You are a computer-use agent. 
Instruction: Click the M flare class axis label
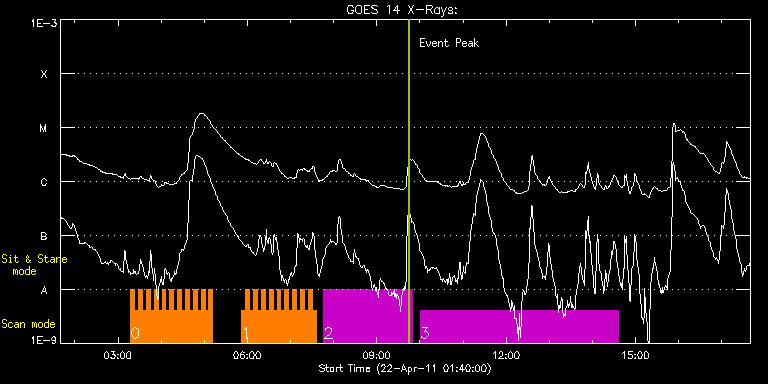[x=44, y=128]
